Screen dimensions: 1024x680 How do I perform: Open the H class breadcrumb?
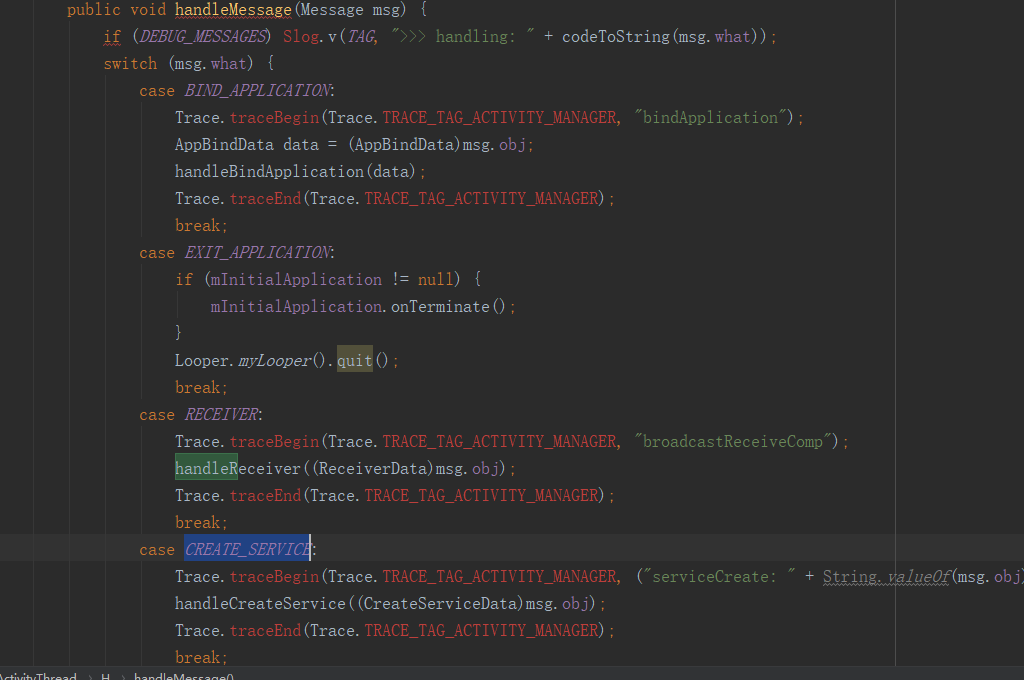105,675
